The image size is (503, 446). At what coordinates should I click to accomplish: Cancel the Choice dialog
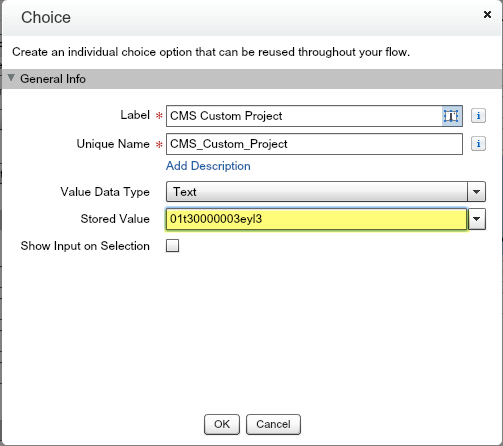coord(273,424)
